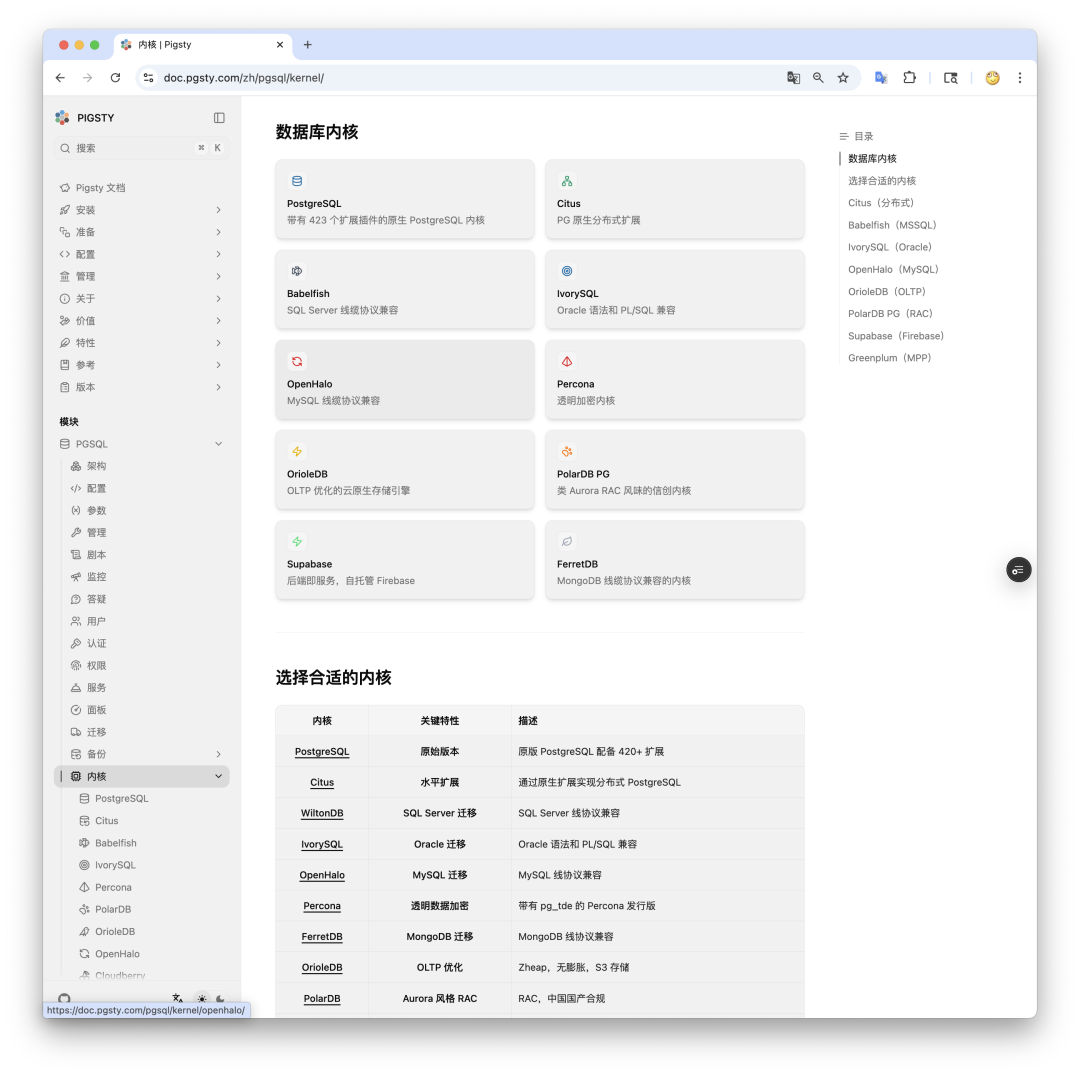Screen dimensions: 1080x1075
Task: Open the 监控 item in the PGSQL sidebar
Action: (96, 577)
